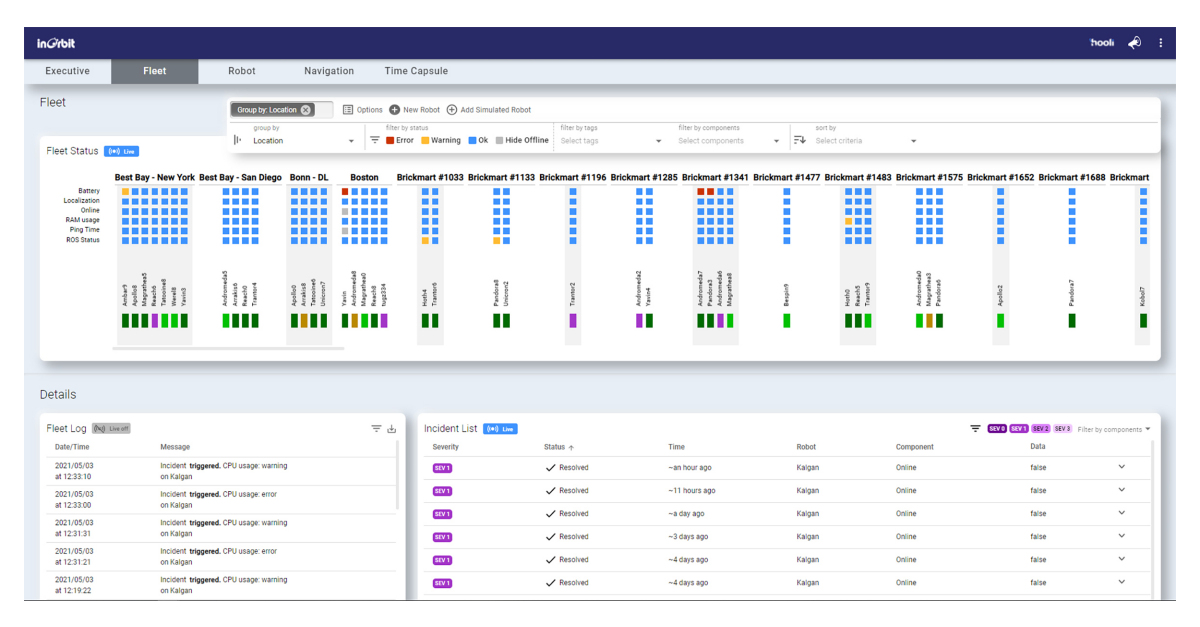Click the InOrbit logo
Screen dimensions: 1200x627
(56, 43)
